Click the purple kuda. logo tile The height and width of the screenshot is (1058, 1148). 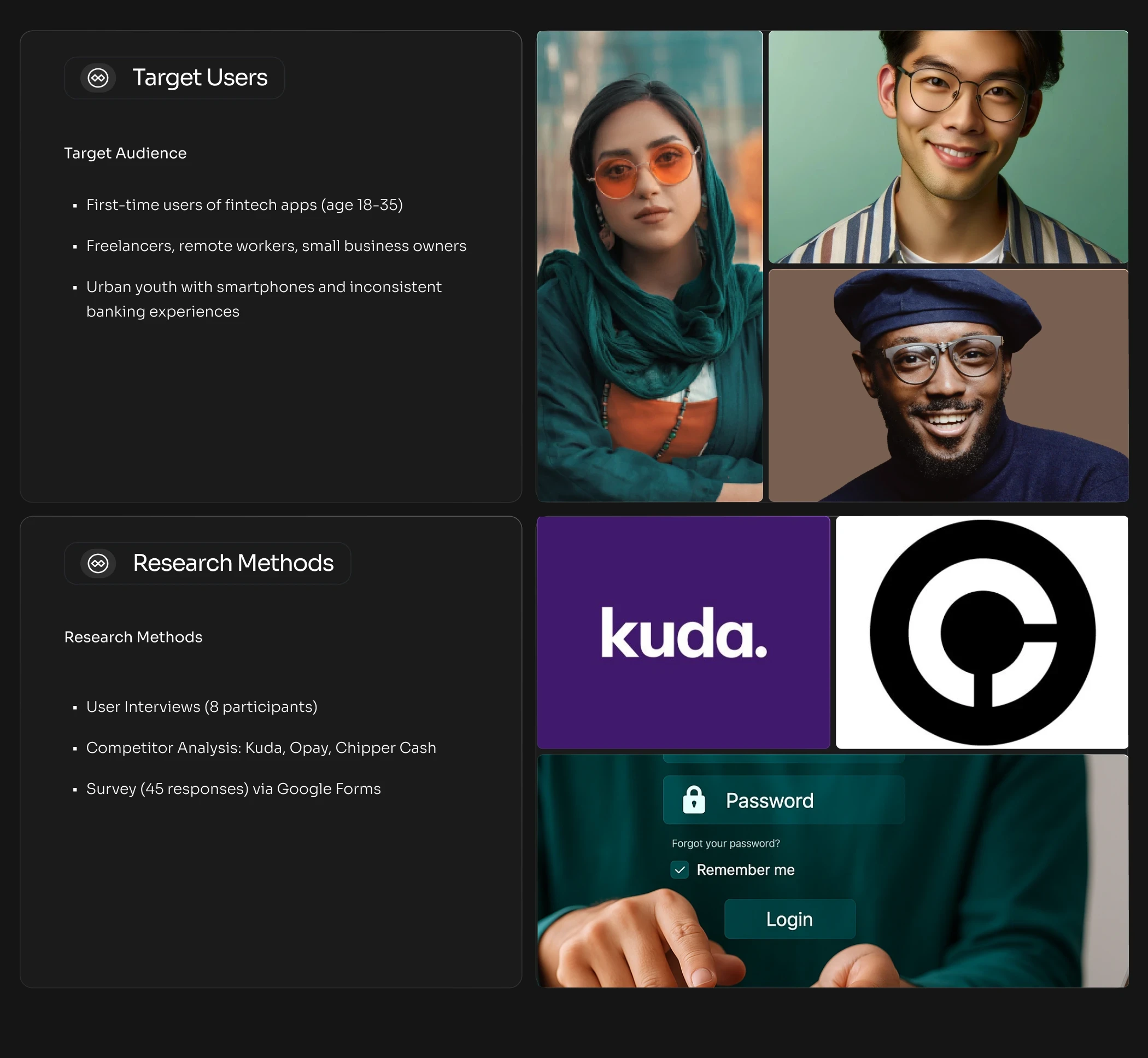[683, 632]
